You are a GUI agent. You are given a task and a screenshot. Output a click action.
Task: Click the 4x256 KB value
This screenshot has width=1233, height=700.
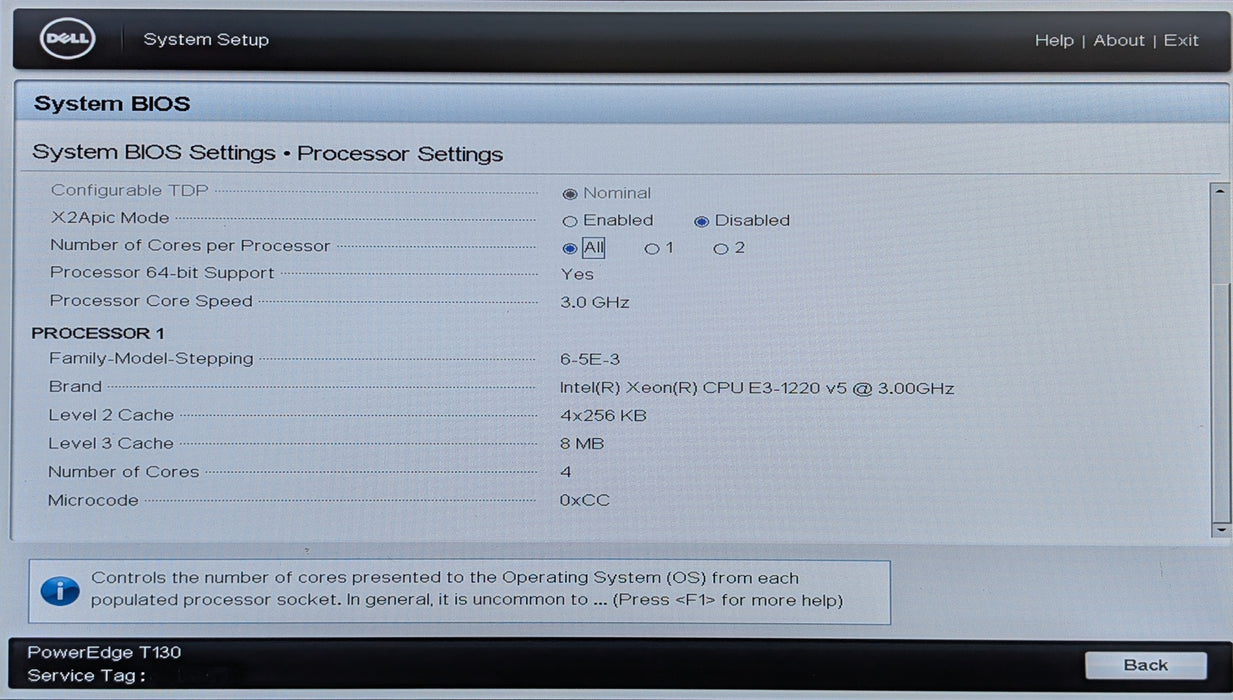[x=603, y=416]
